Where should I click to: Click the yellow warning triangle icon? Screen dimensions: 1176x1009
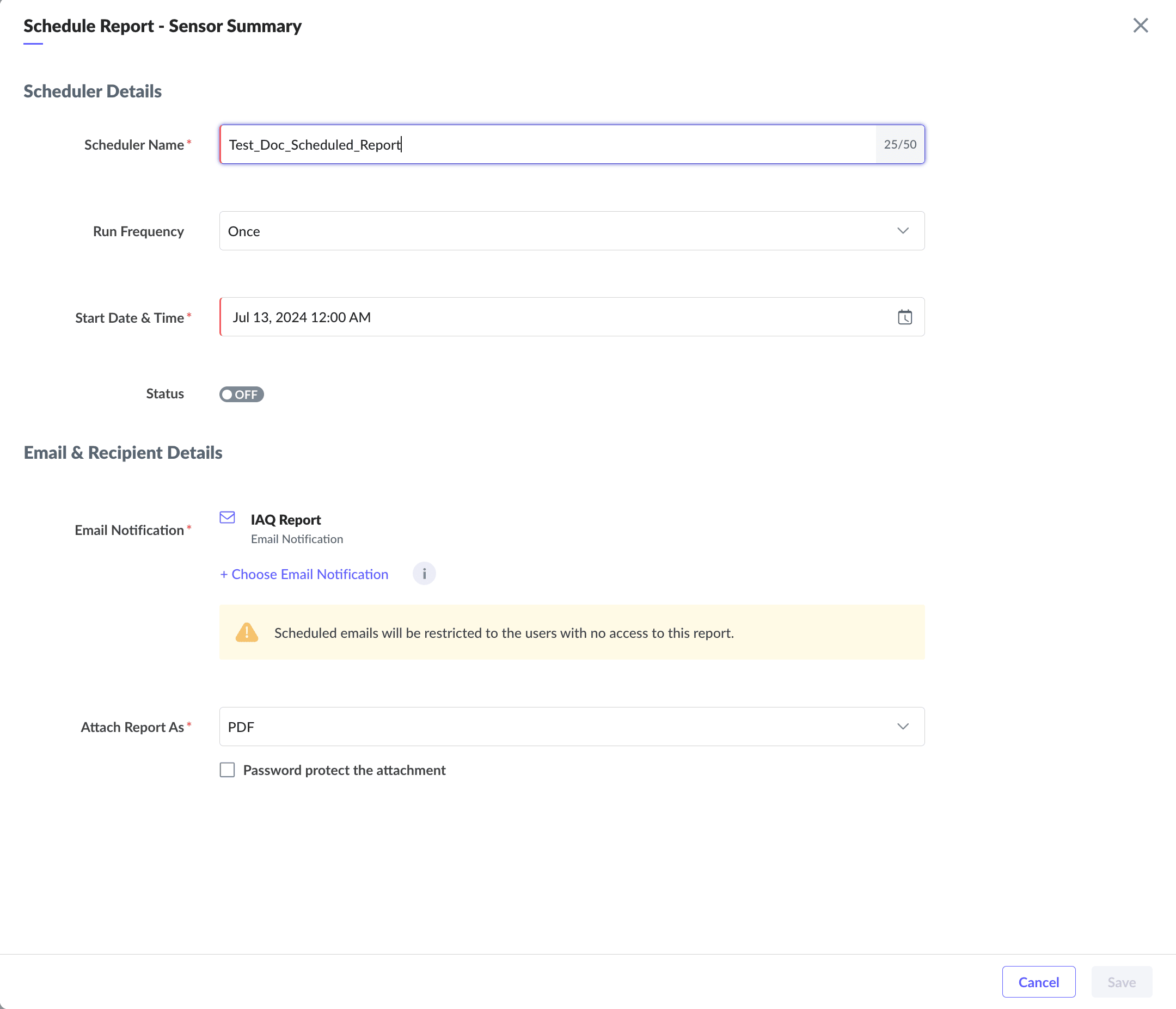[x=247, y=632]
